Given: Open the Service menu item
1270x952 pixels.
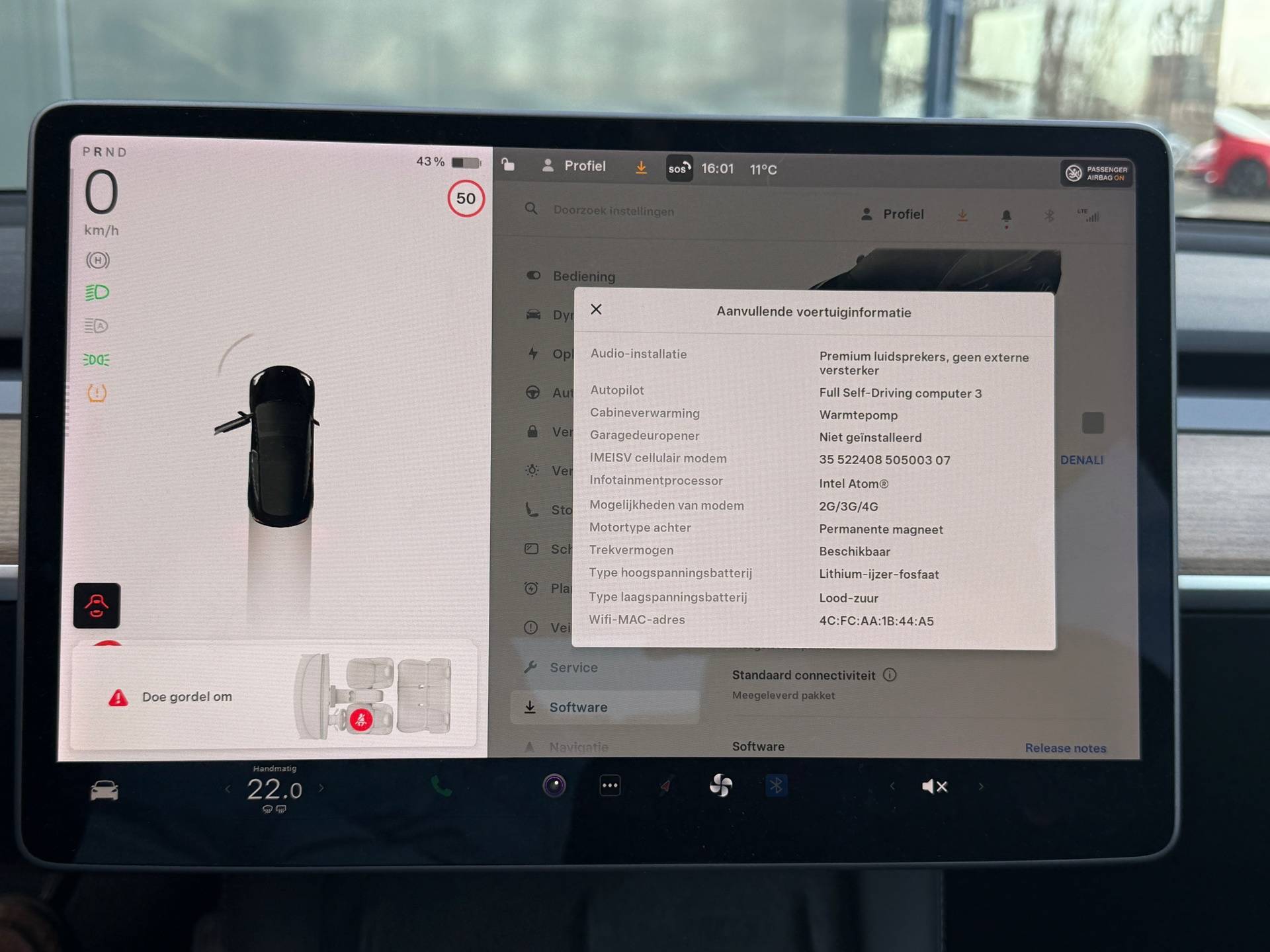Looking at the screenshot, I should coord(573,668).
